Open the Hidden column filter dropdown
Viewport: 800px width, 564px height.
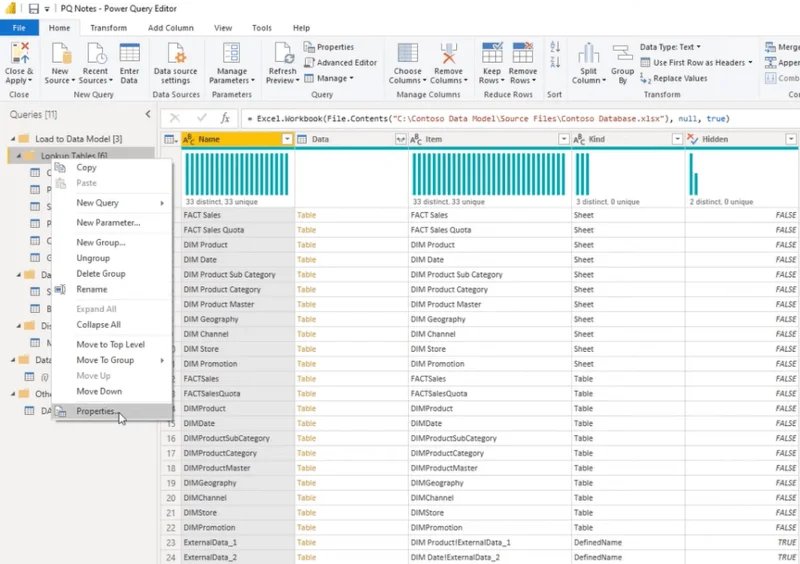click(791, 139)
